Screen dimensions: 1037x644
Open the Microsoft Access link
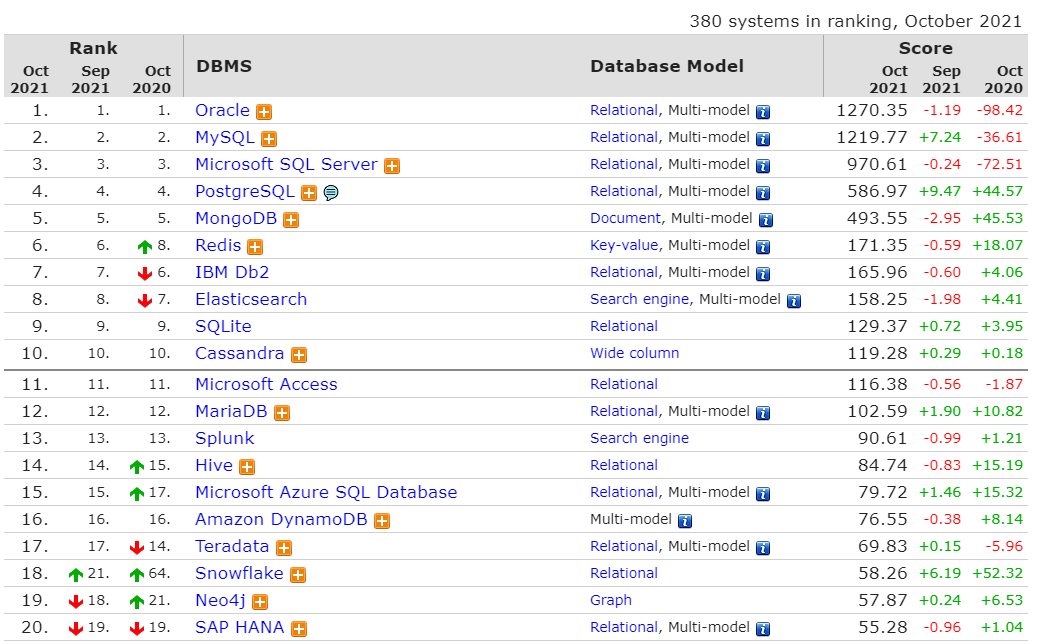tap(267, 385)
